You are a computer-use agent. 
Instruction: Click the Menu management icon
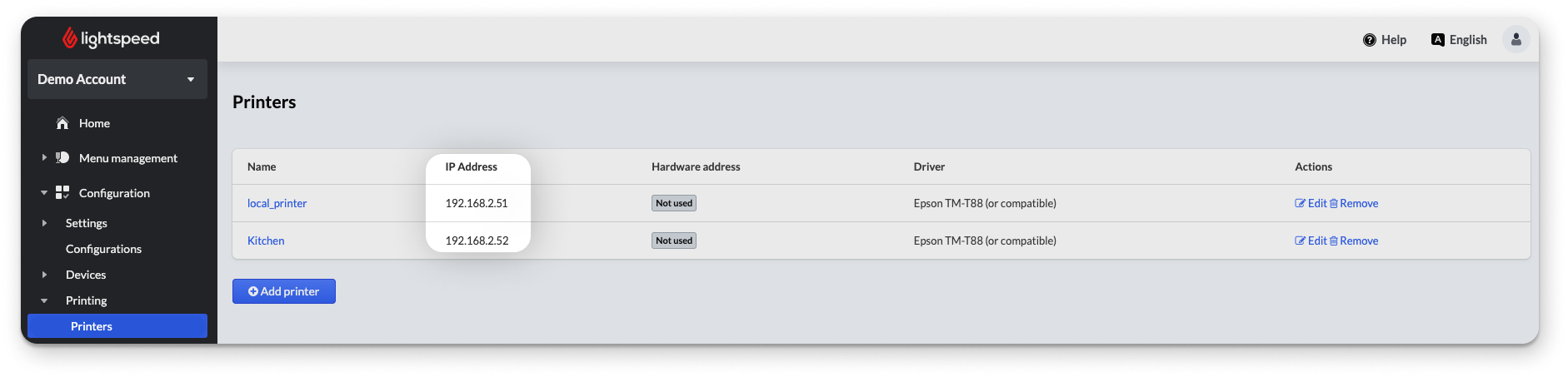[62, 158]
